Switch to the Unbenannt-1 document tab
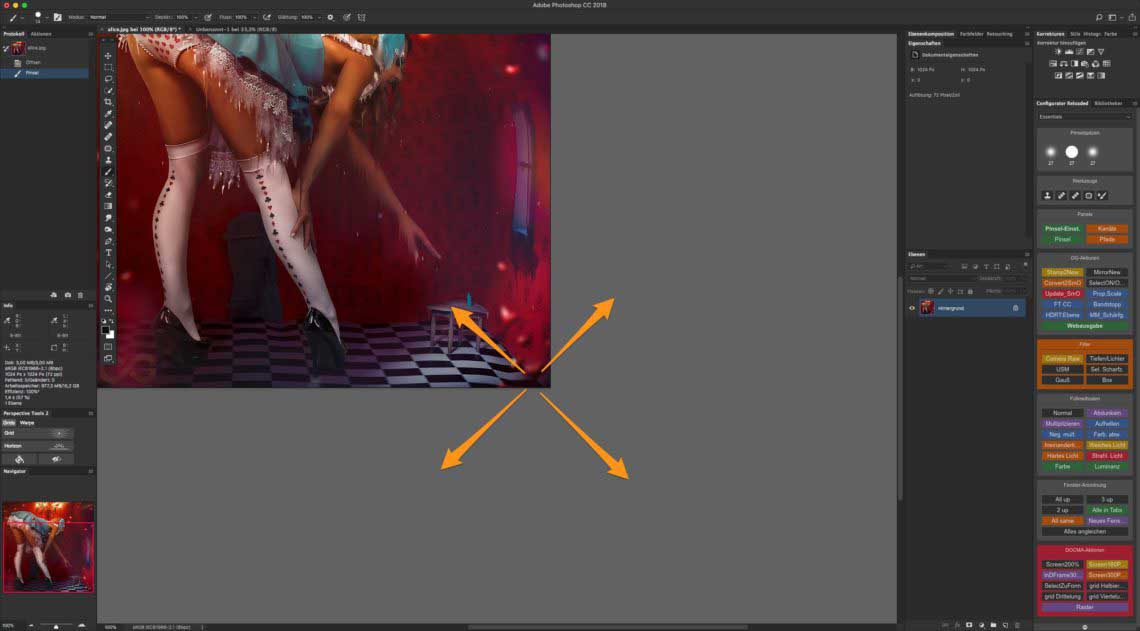 pos(236,29)
